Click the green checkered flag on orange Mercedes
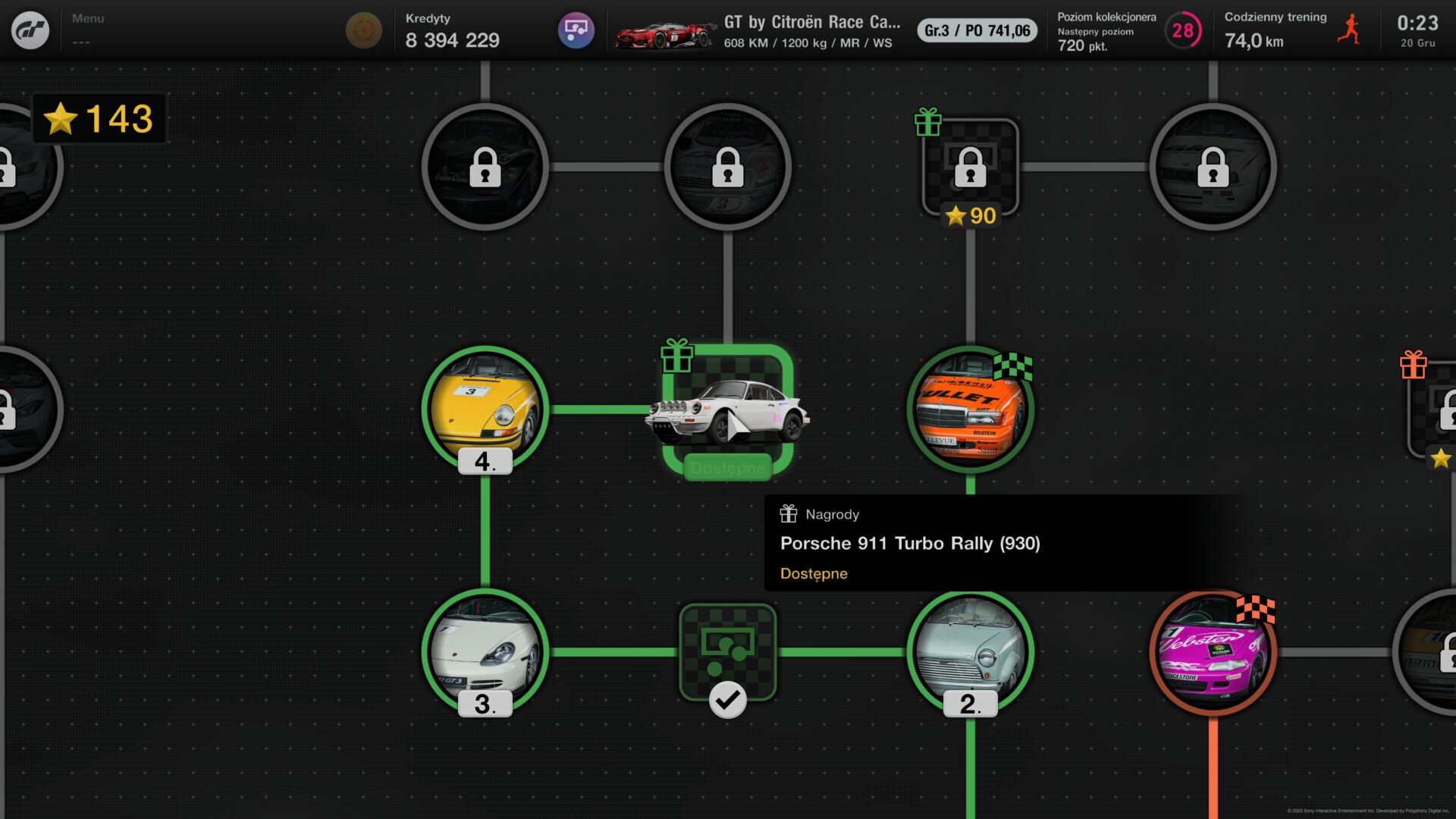The width and height of the screenshot is (1456, 819). click(x=1013, y=366)
